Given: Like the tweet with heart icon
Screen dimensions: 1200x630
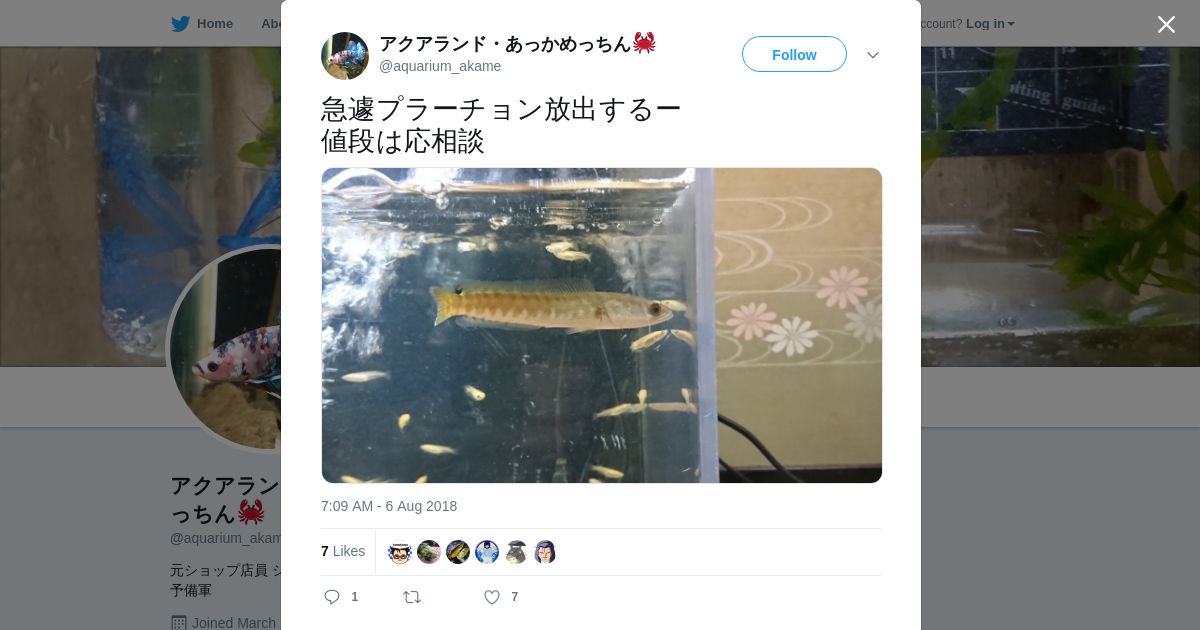Looking at the screenshot, I should click(x=492, y=597).
